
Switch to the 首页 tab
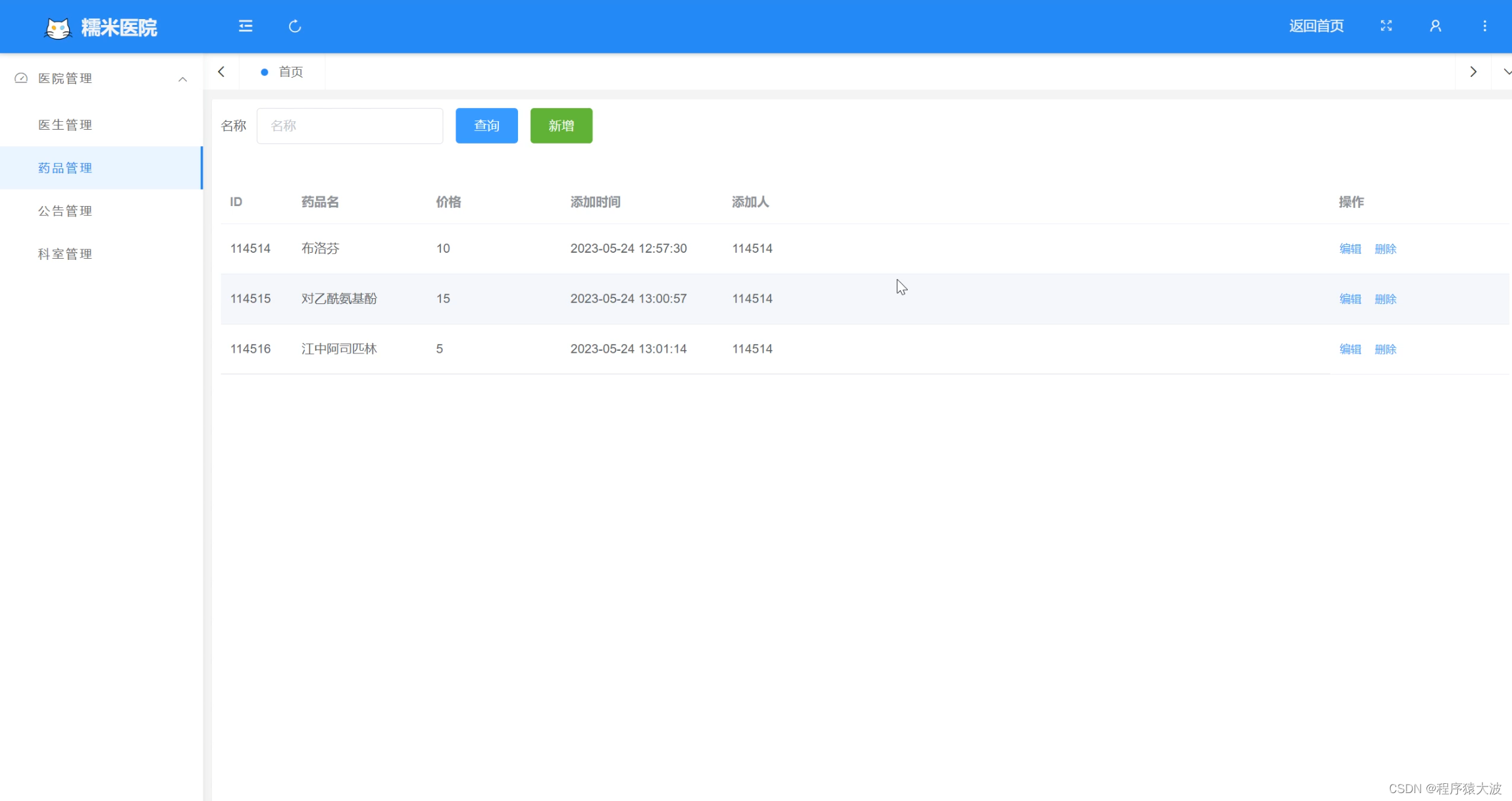(290, 72)
